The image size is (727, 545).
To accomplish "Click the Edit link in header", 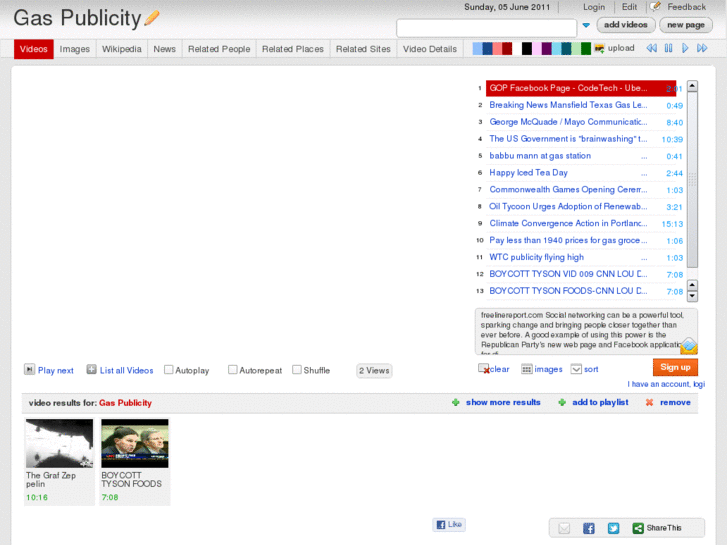I will tap(629, 7).
